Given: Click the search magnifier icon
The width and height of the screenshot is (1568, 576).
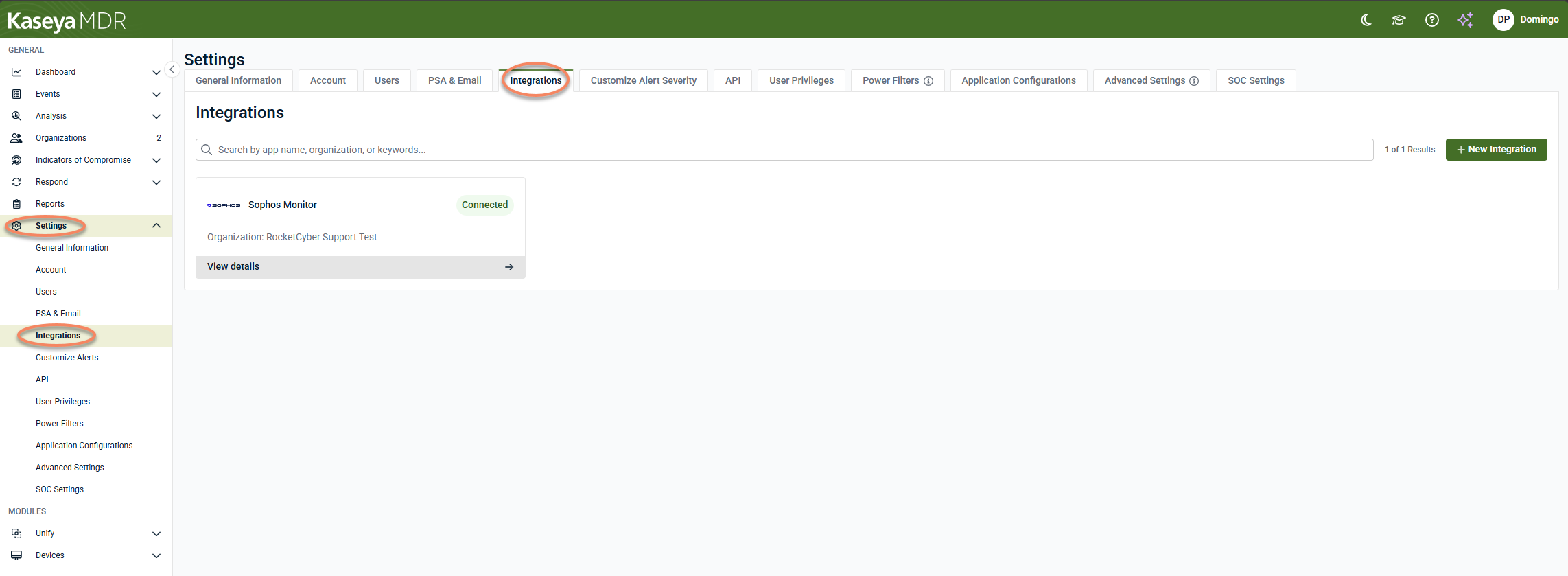Looking at the screenshot, I should [x=207, y=150].
